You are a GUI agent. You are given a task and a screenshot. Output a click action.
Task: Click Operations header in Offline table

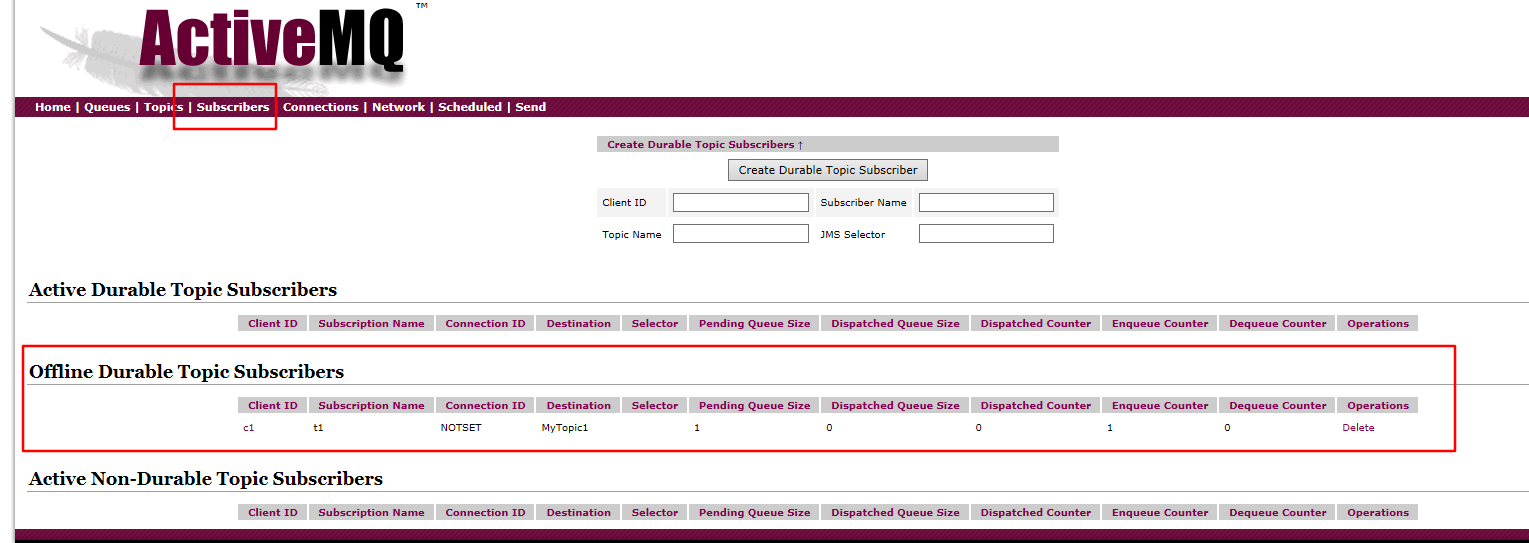[x=1378, y=406]
